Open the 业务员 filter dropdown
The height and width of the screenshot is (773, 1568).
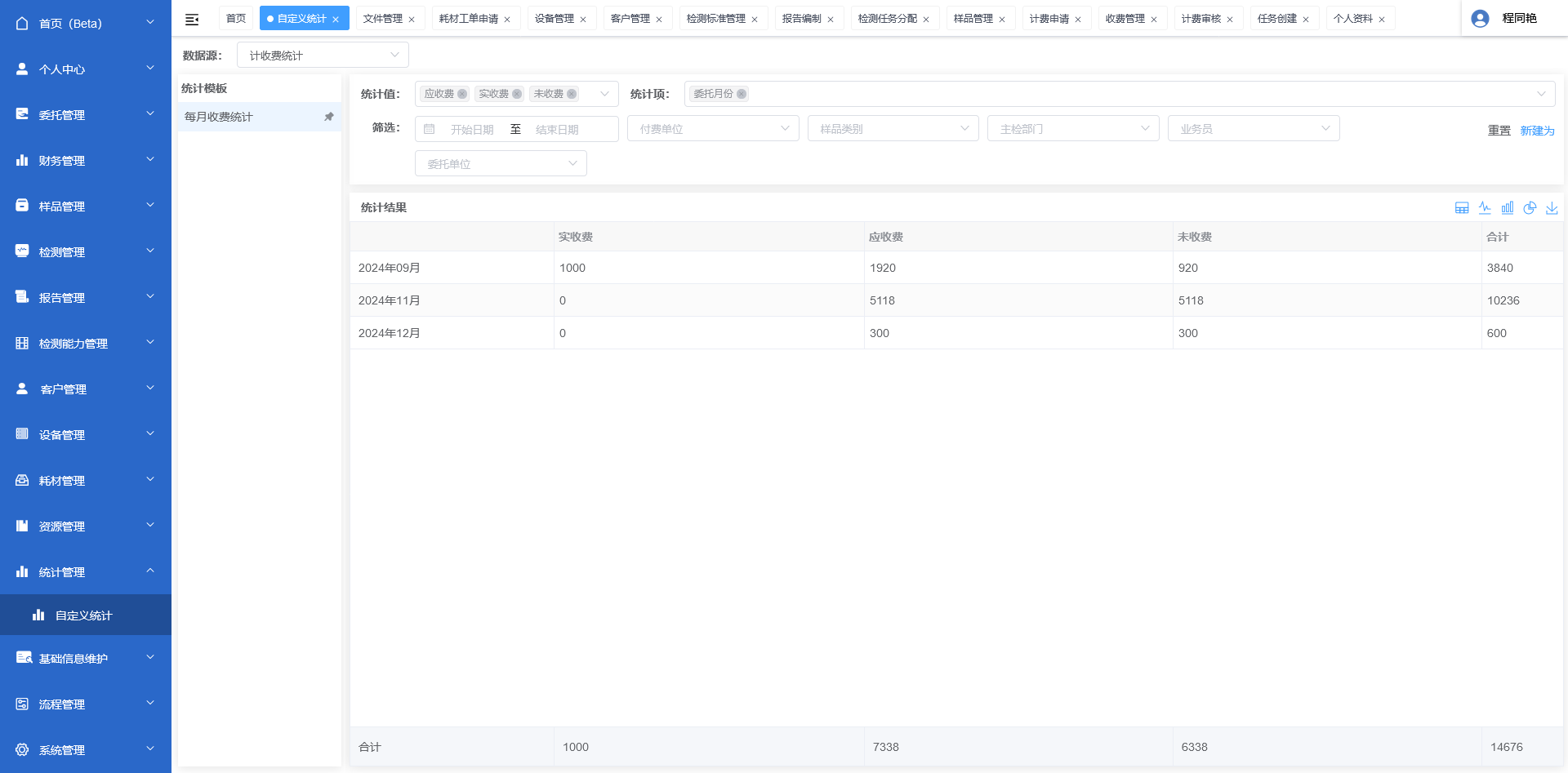(1254, 128)
